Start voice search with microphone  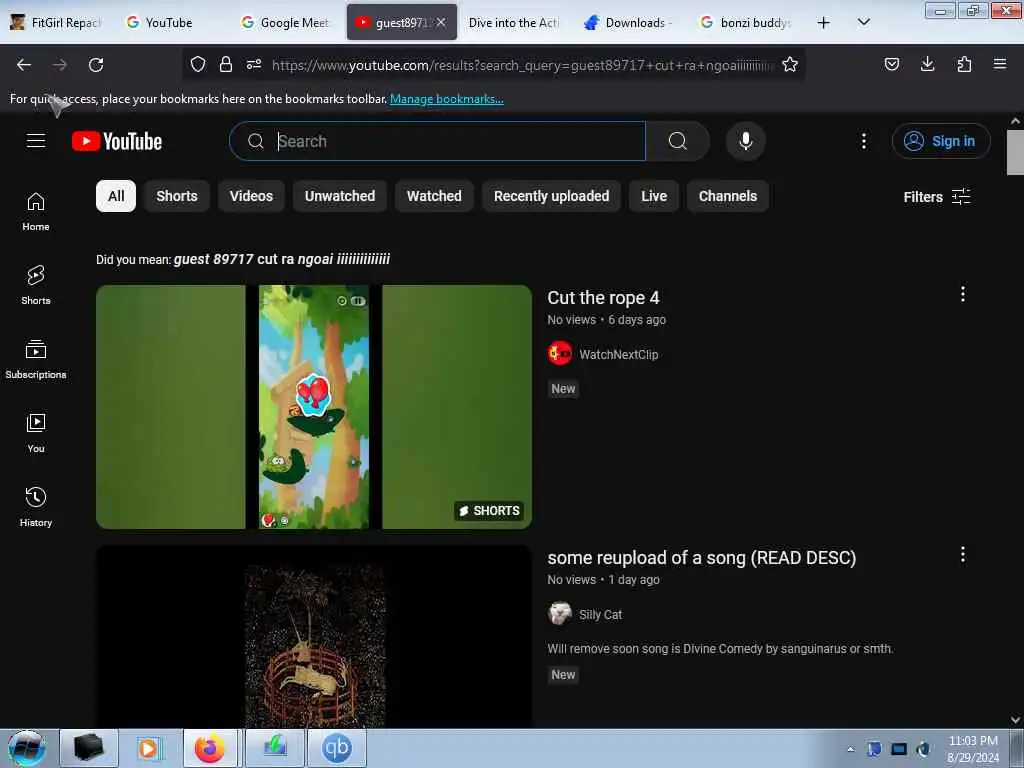tap(746, 141)
